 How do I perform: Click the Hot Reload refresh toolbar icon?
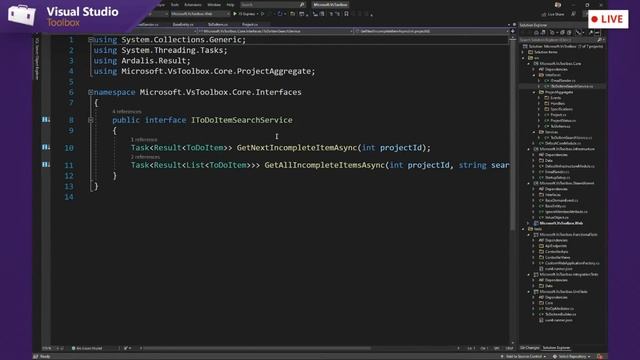tap(280, 14)
